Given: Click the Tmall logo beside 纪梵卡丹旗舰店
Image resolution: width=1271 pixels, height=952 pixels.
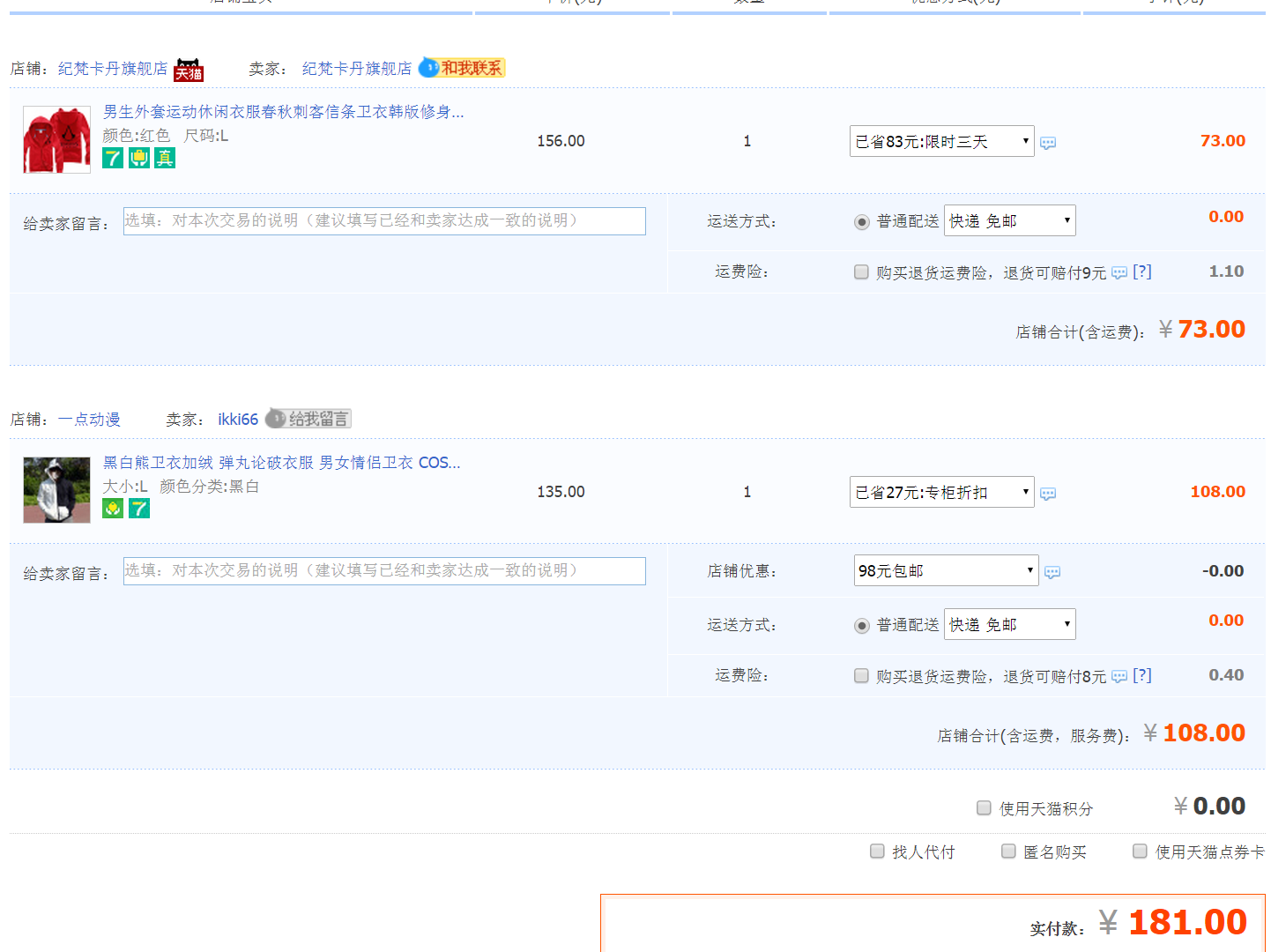Looking at the screenshot, I should click(x=189, y=70).
